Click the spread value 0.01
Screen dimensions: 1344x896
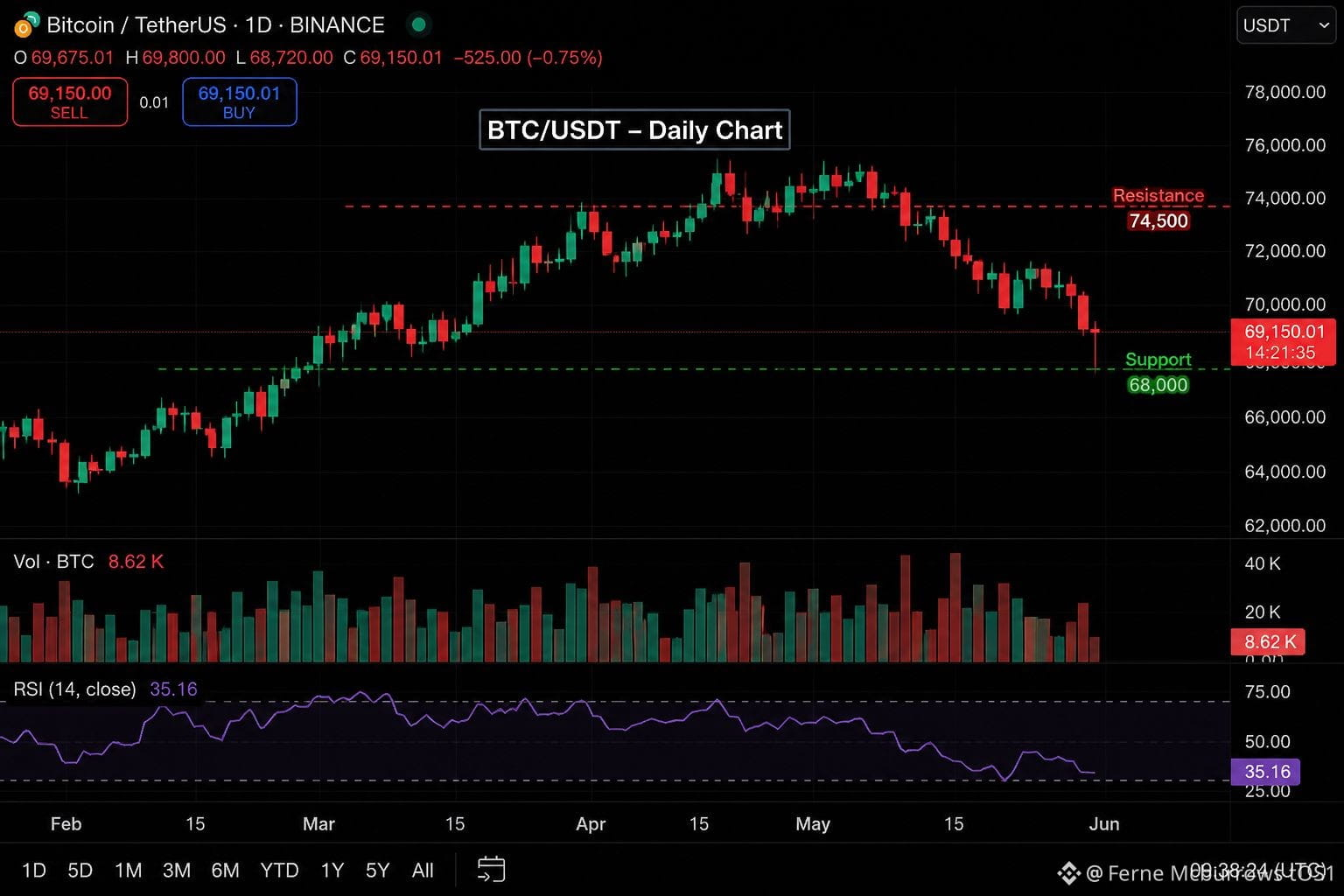[x=154, y=102]
